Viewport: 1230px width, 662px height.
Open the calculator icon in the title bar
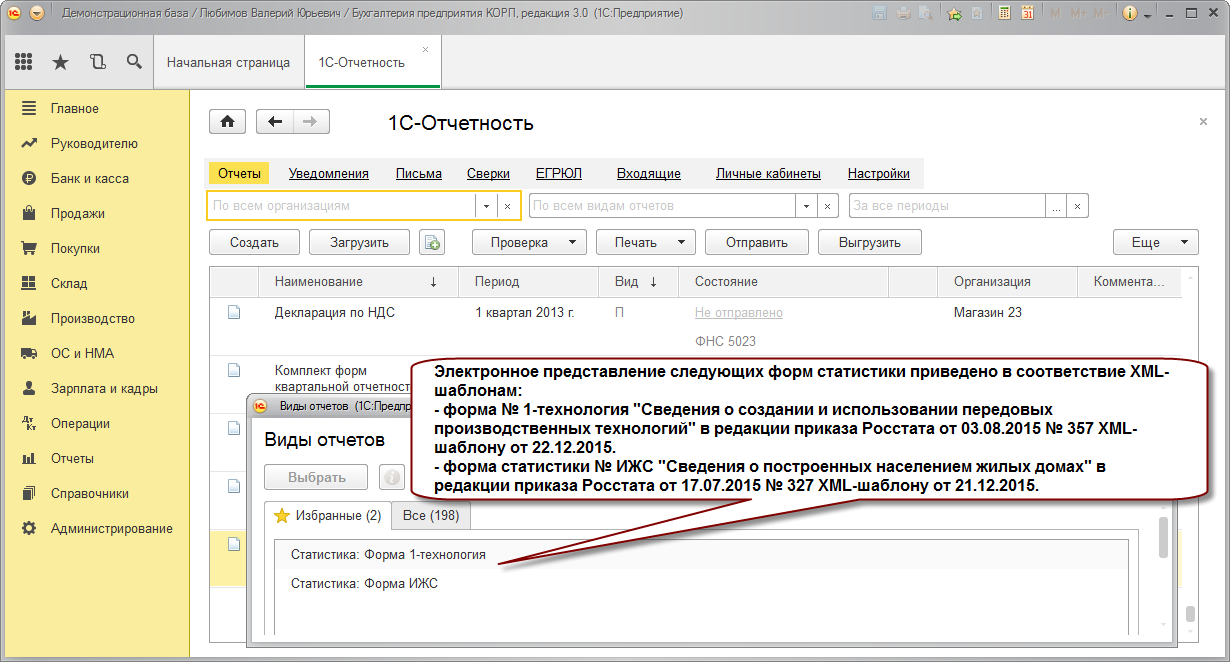(x=1002, y=13)
